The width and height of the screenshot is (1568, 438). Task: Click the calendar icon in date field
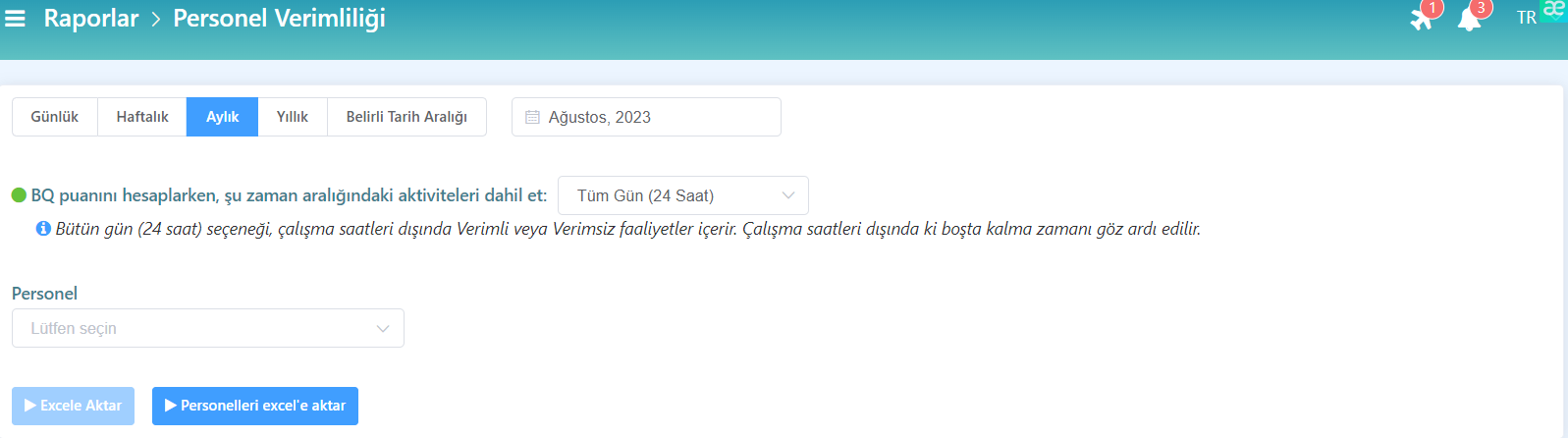(x=532, y=117)
